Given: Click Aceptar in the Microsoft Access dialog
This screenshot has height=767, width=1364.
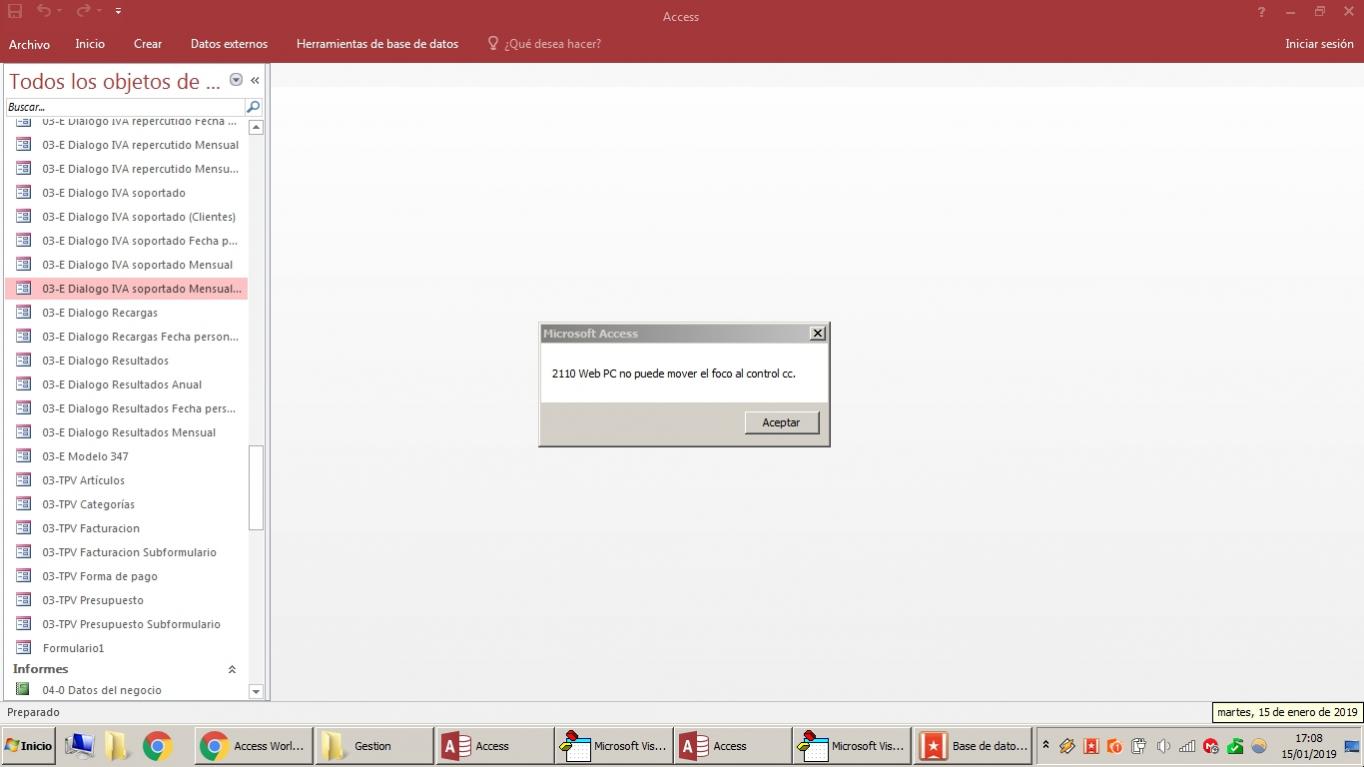Looking at the screenshot, I should 781,423.
